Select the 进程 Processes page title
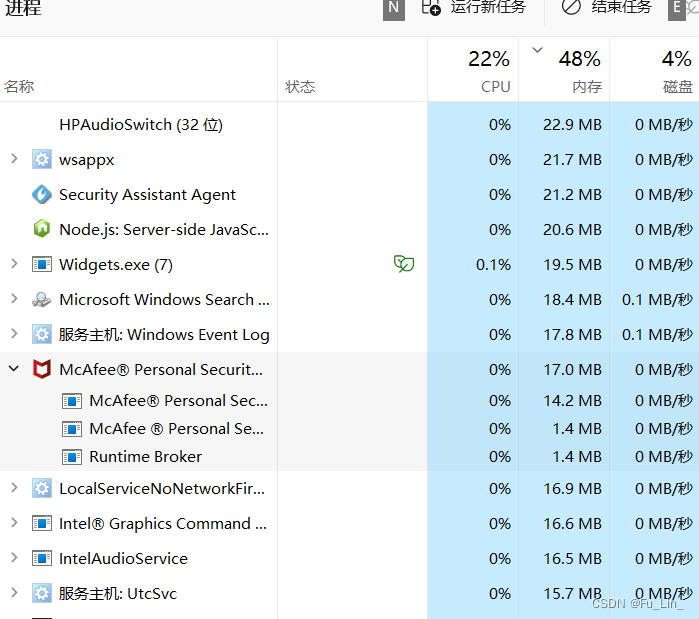This screenshot has width=699, height=619. tap(23, 8)
